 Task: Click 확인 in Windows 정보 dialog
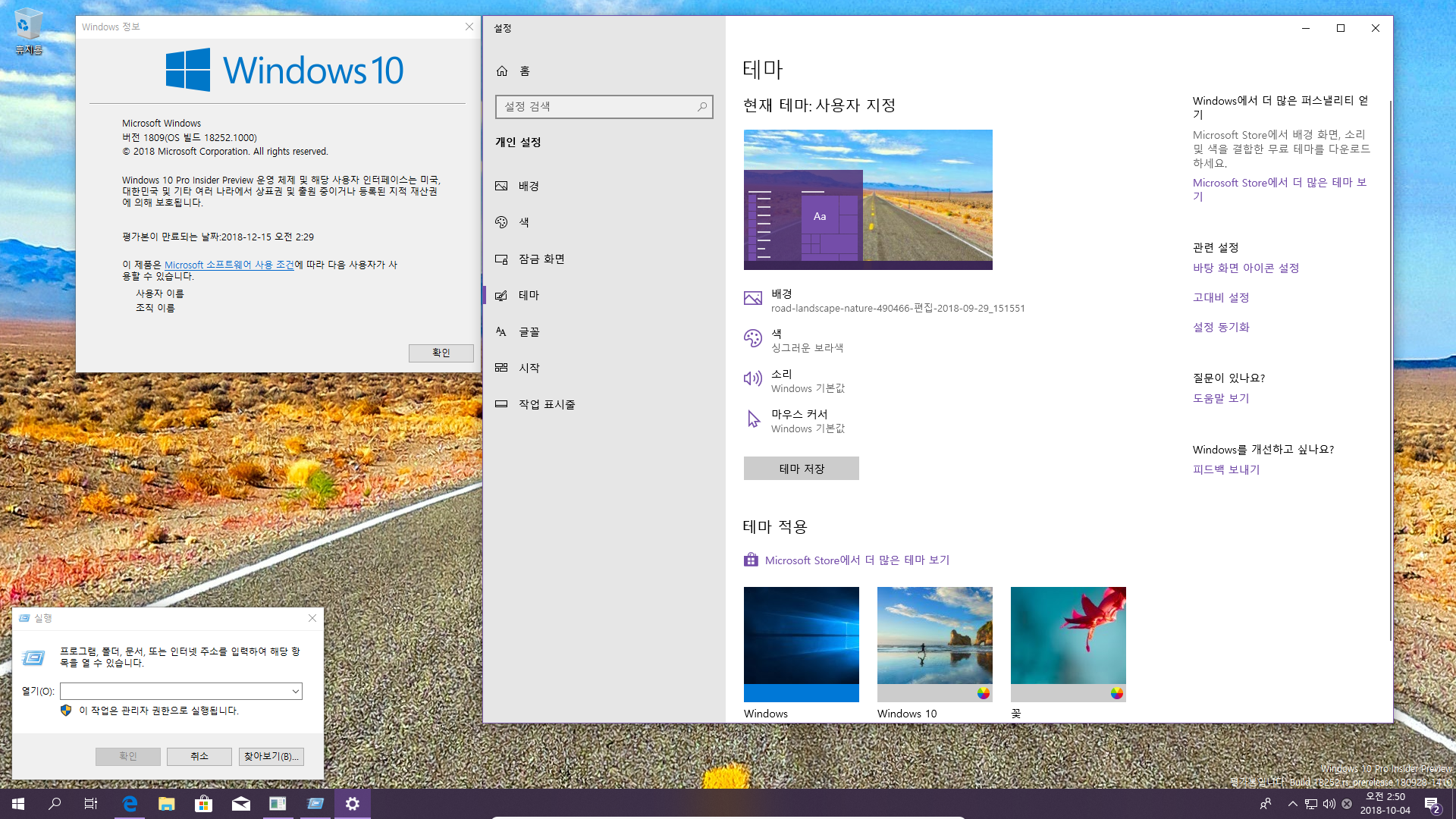[x=441, y=353]
